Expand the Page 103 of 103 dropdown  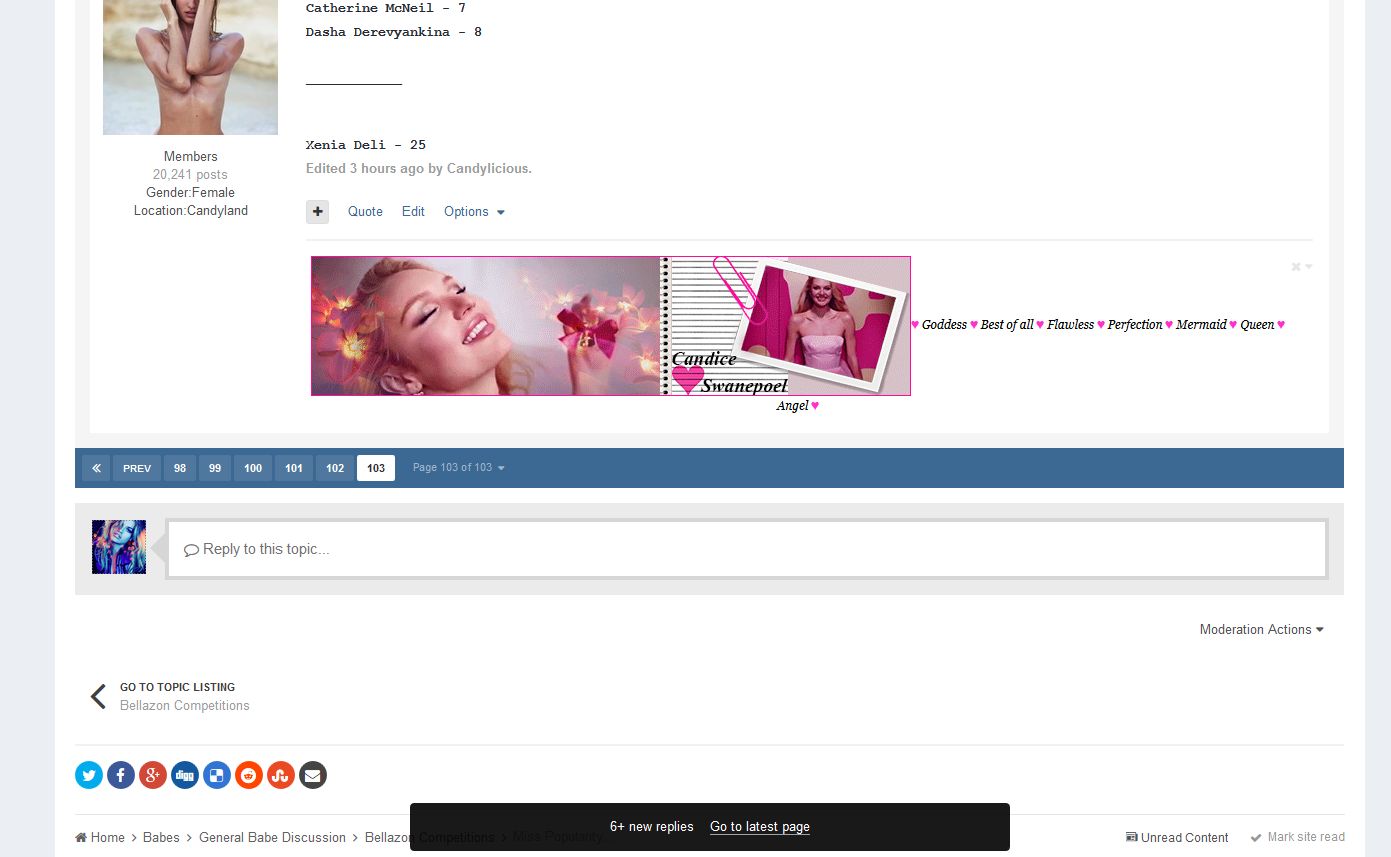pos(459,468)
